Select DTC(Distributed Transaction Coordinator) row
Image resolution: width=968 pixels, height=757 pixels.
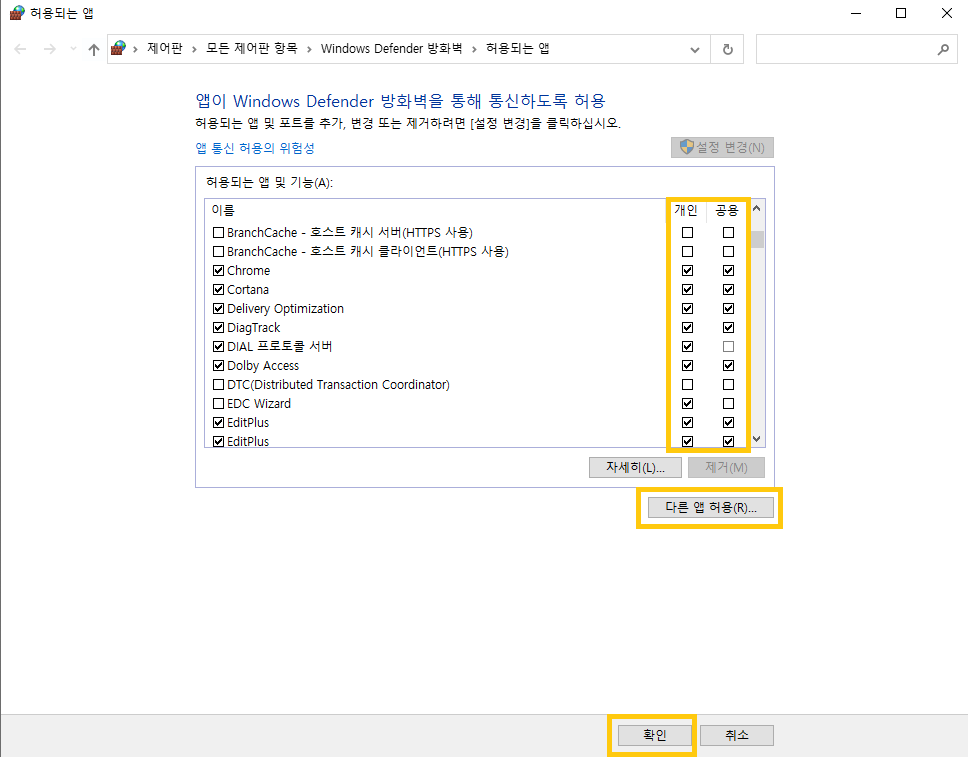point(338,385)
